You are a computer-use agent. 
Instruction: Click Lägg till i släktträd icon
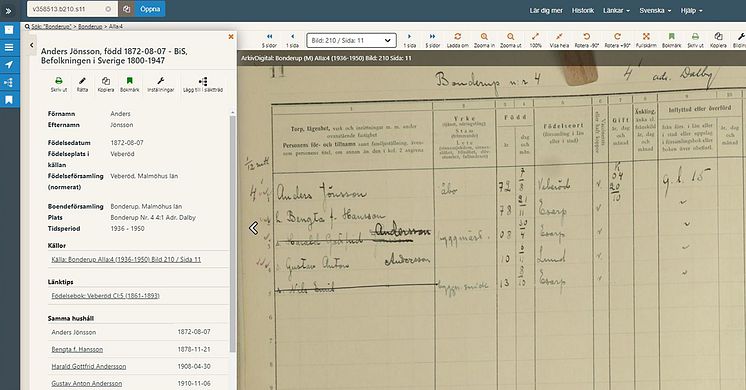click(x=203, y=81)
